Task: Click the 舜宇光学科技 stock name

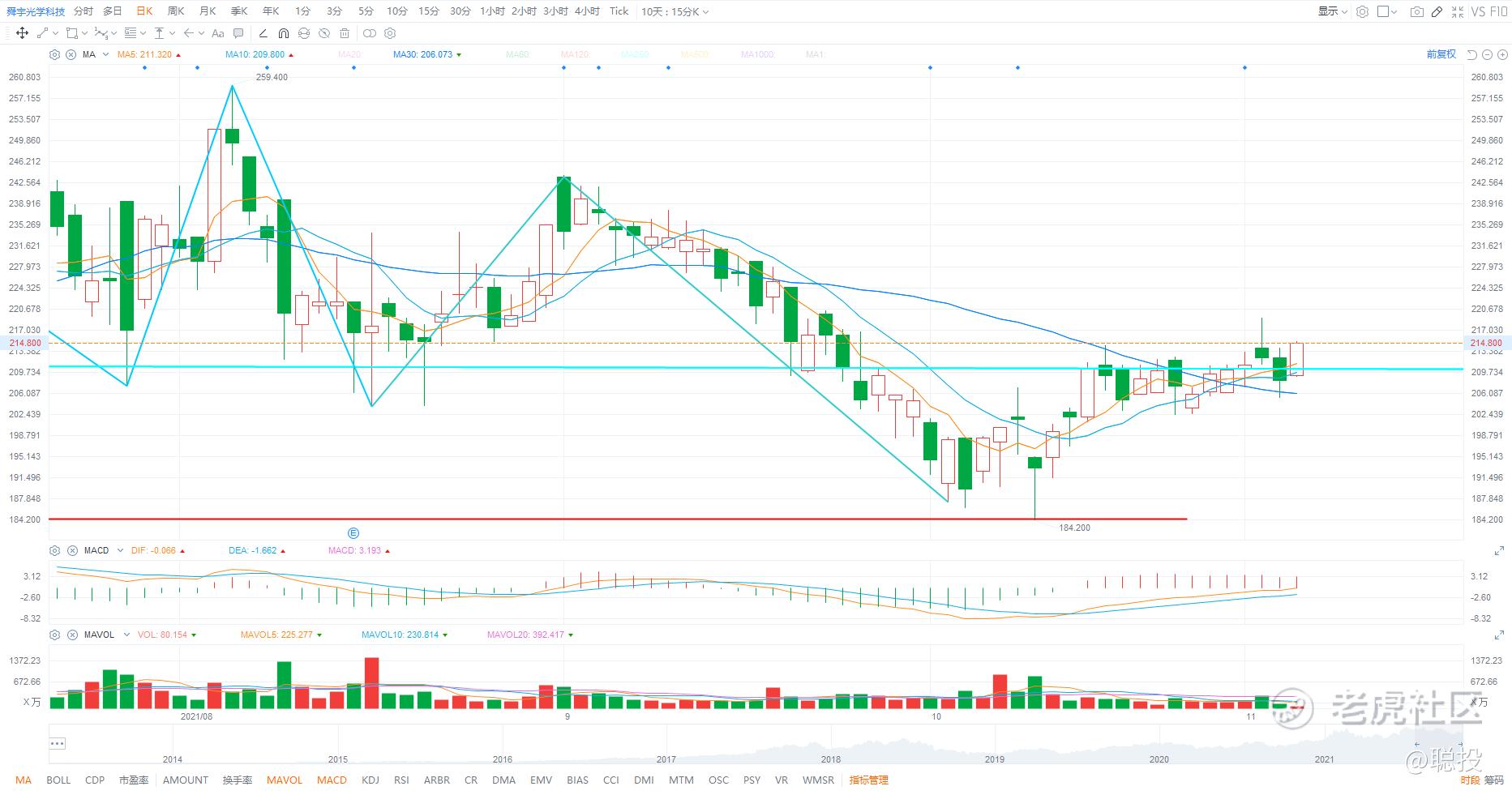Action: click(x=36, y=12)
